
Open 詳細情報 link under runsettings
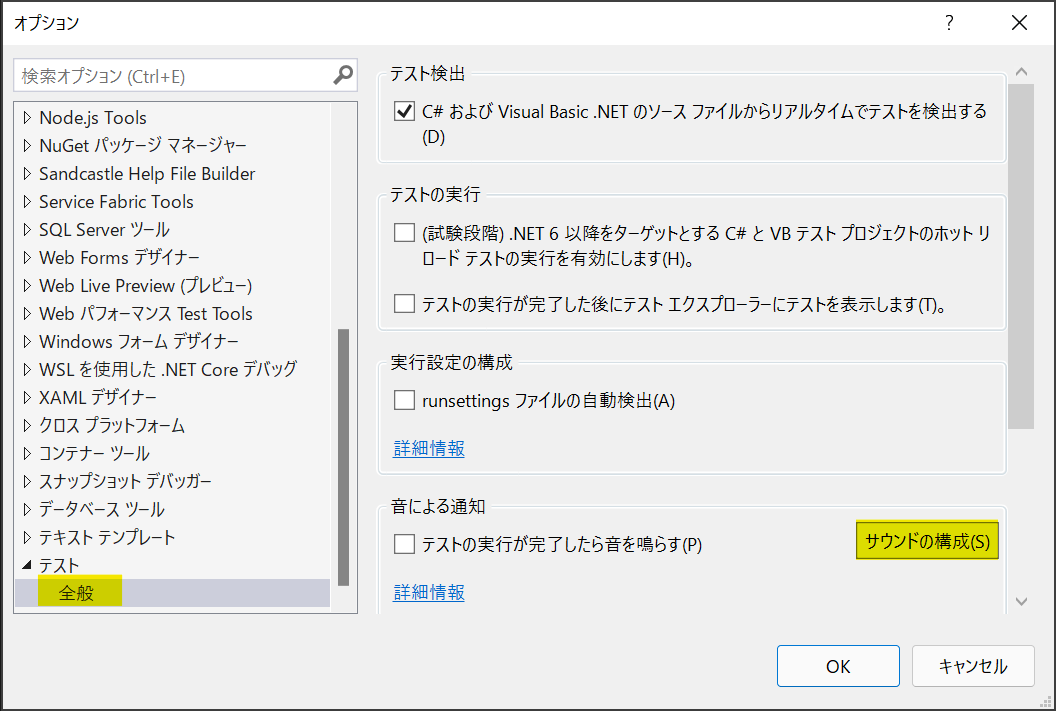429,448
